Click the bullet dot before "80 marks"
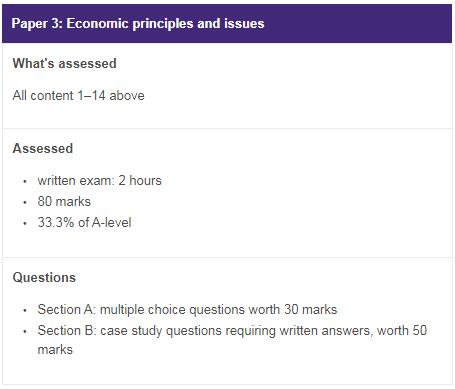The height and width of the screenshot is (389, 455). [25, 202]
